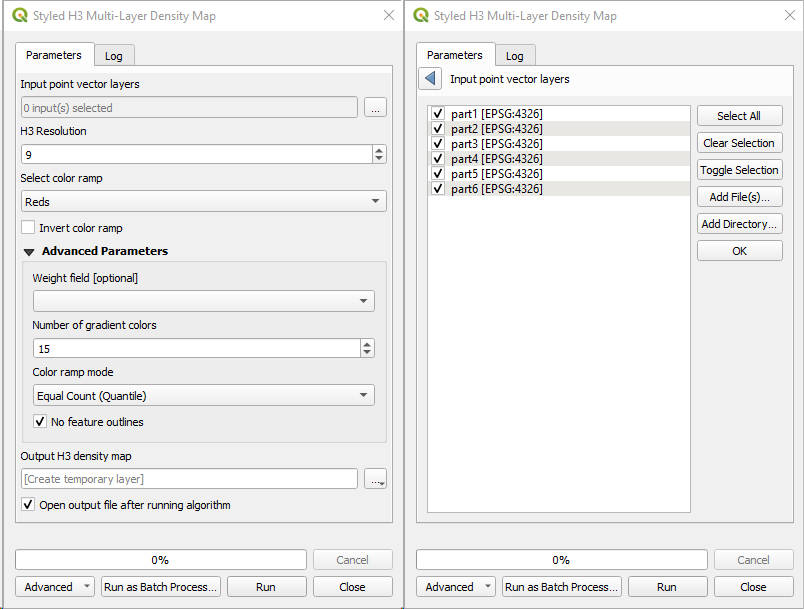The height and width of the screenshot is (609, 804).
Task: Click the Add Directory... button
Action: (x=739, y=224)
